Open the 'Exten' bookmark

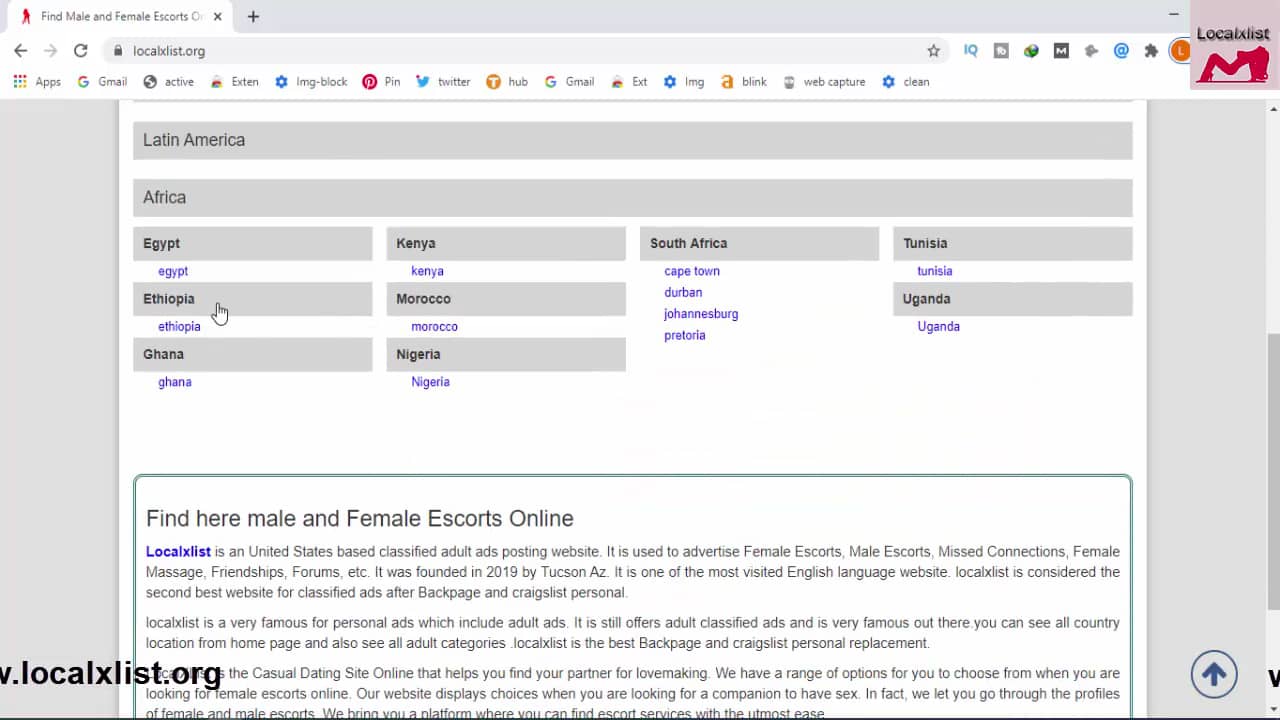tap(234, 82)
